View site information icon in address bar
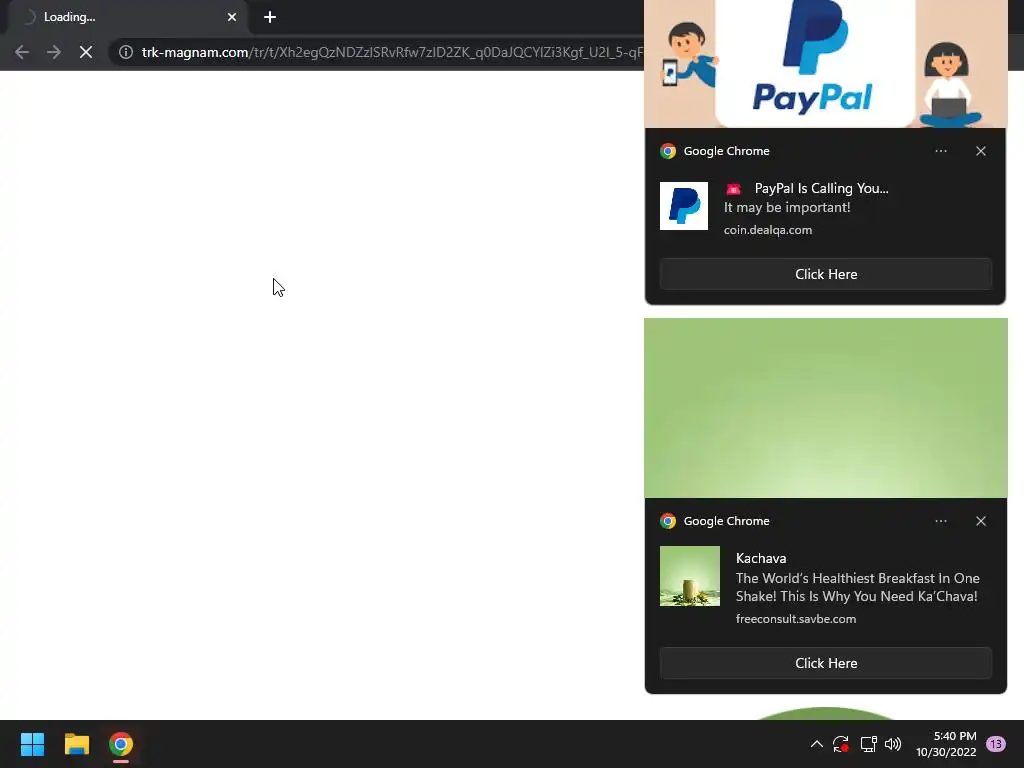This screenshot has width=1024, height=768. click(x=126, y=52)
